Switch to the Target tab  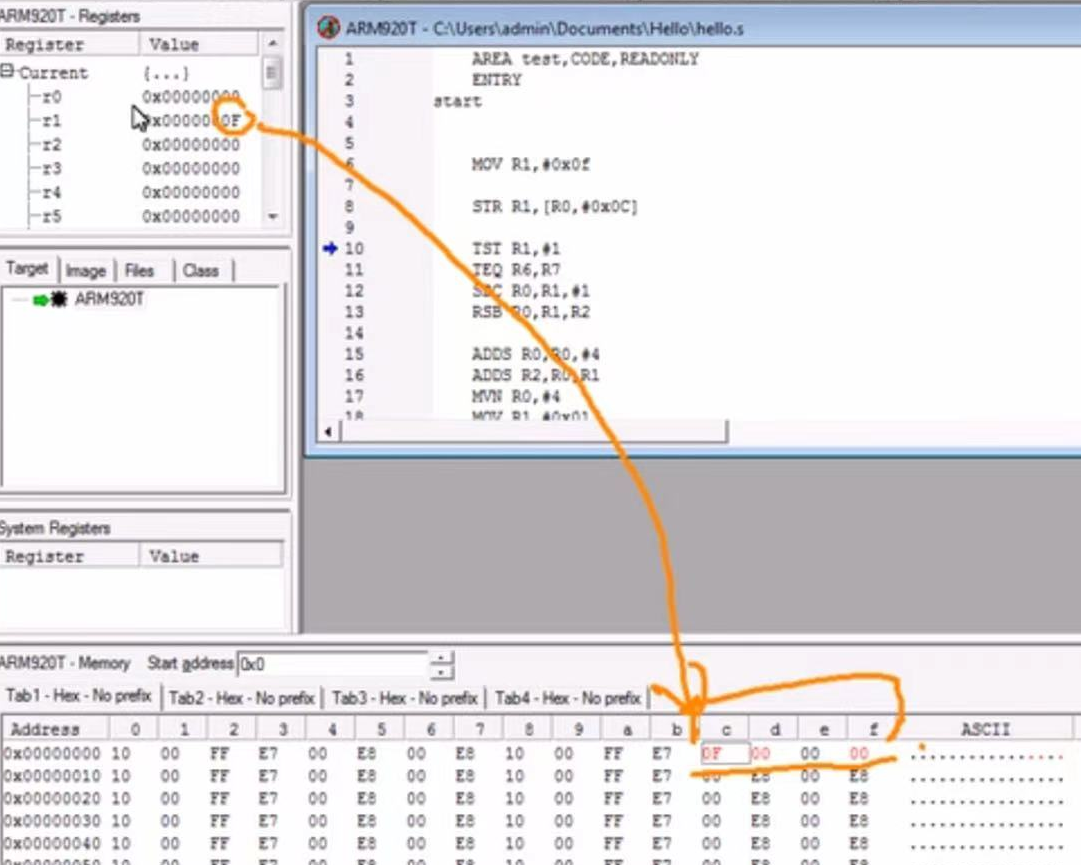tap(28, 268)
